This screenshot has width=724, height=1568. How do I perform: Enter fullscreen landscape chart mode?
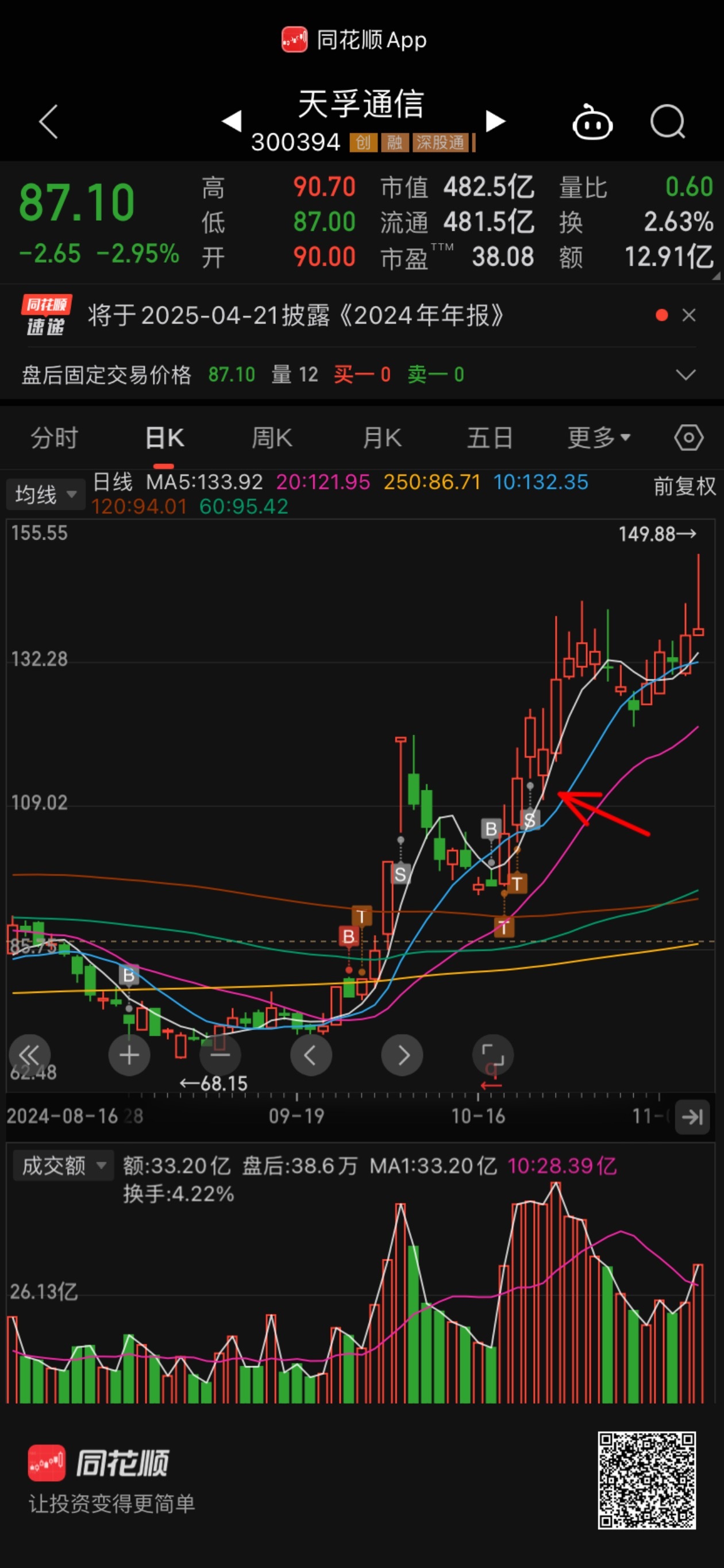pyautogui.click(x=493, y=1055)
